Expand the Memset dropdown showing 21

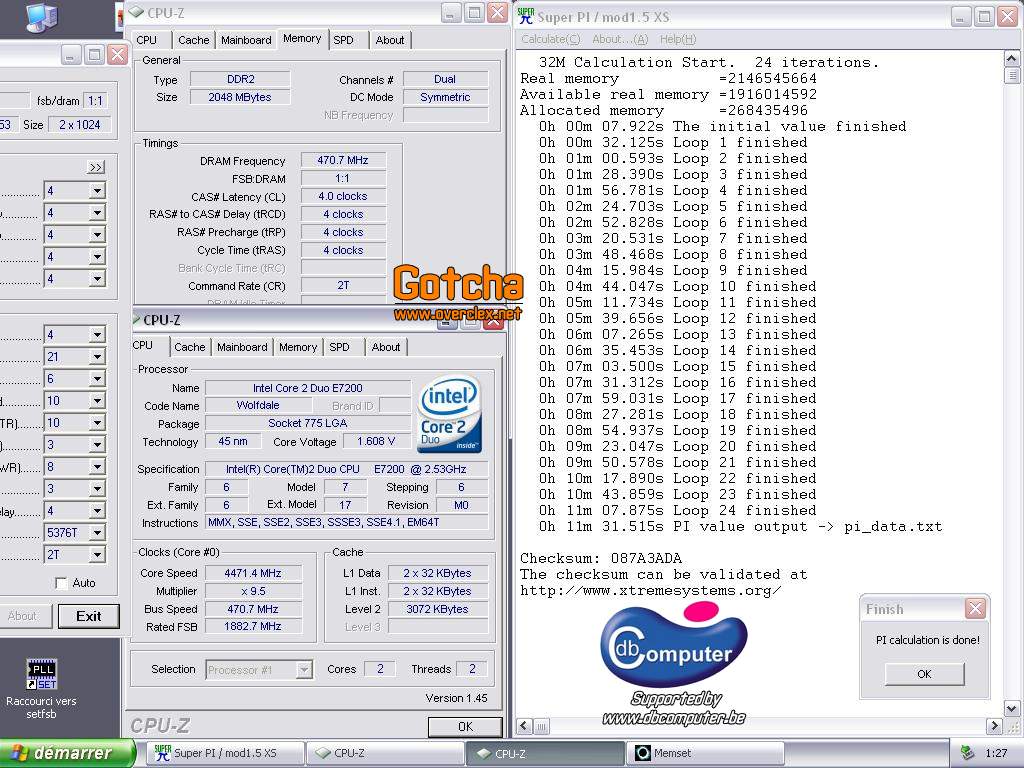pyautogui.click(x=97, y=357)
